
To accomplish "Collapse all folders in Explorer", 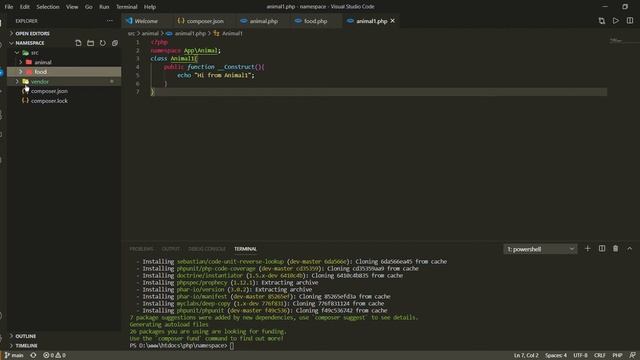I will click(x=115, y=43).
